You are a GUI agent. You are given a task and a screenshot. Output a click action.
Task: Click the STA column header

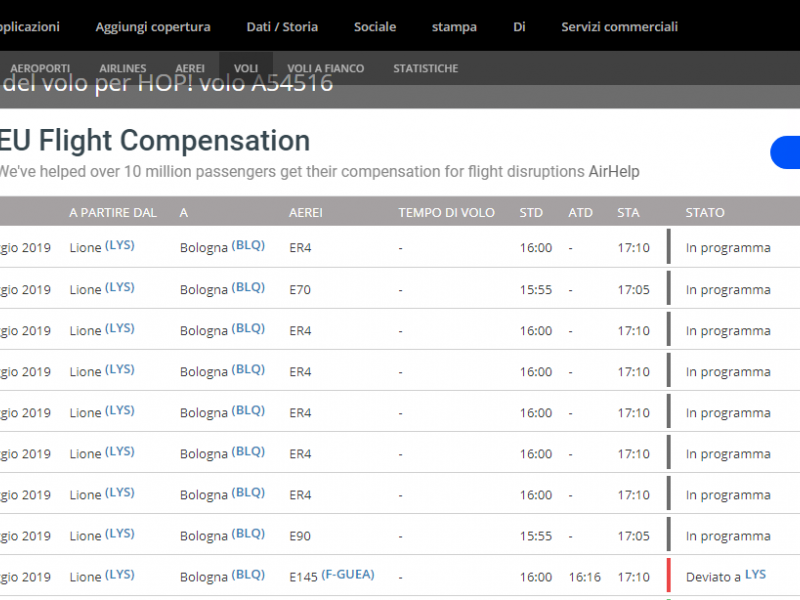[x=628, y=212]
